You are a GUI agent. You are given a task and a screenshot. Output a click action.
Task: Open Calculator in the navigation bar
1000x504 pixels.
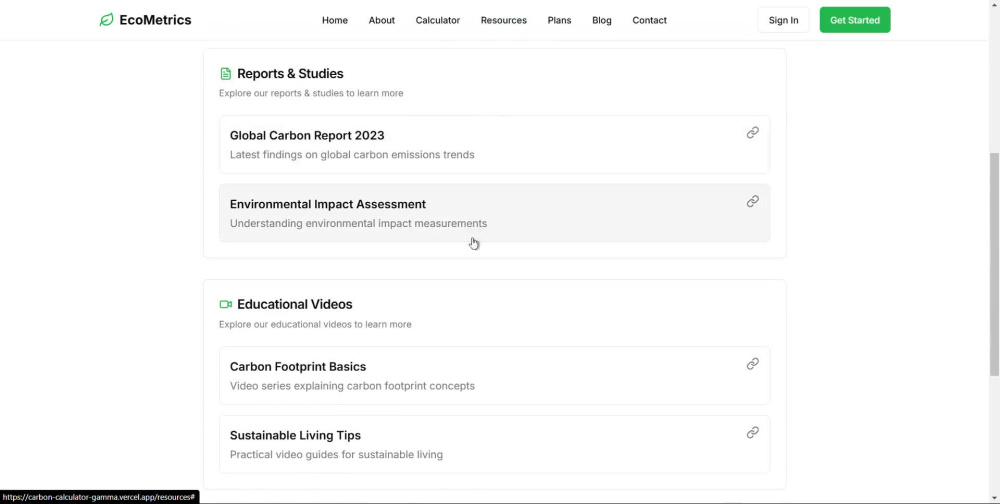tap(438, 20)
